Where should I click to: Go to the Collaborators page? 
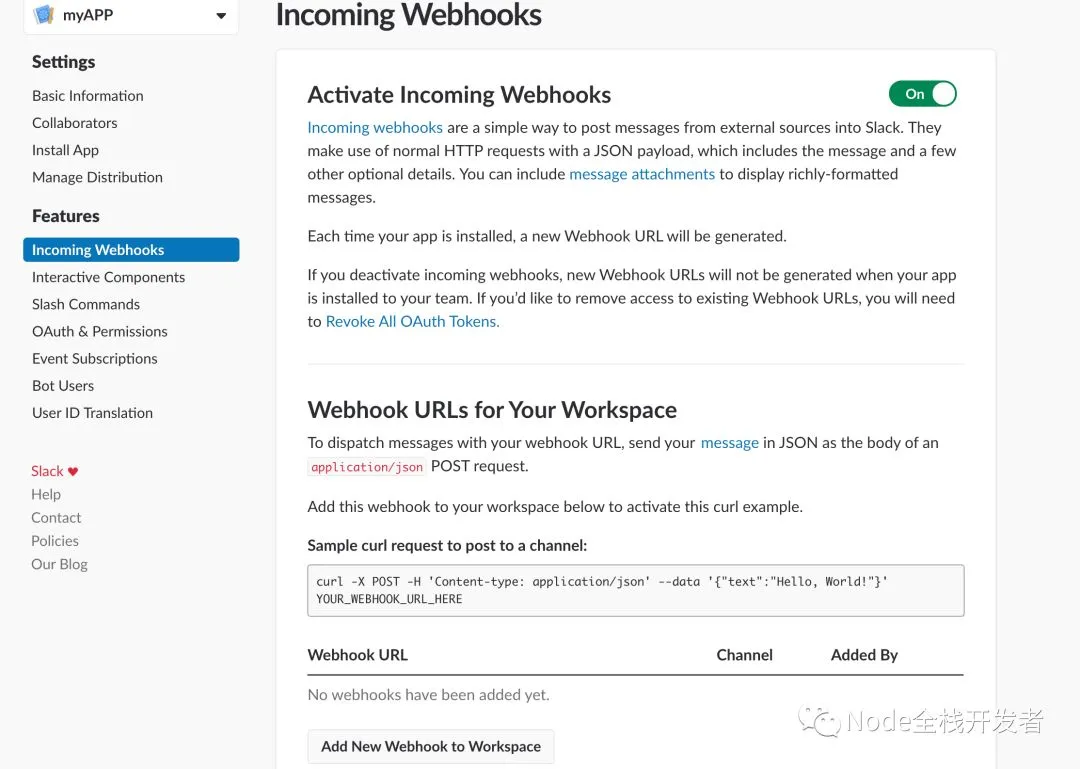[75, 123]
